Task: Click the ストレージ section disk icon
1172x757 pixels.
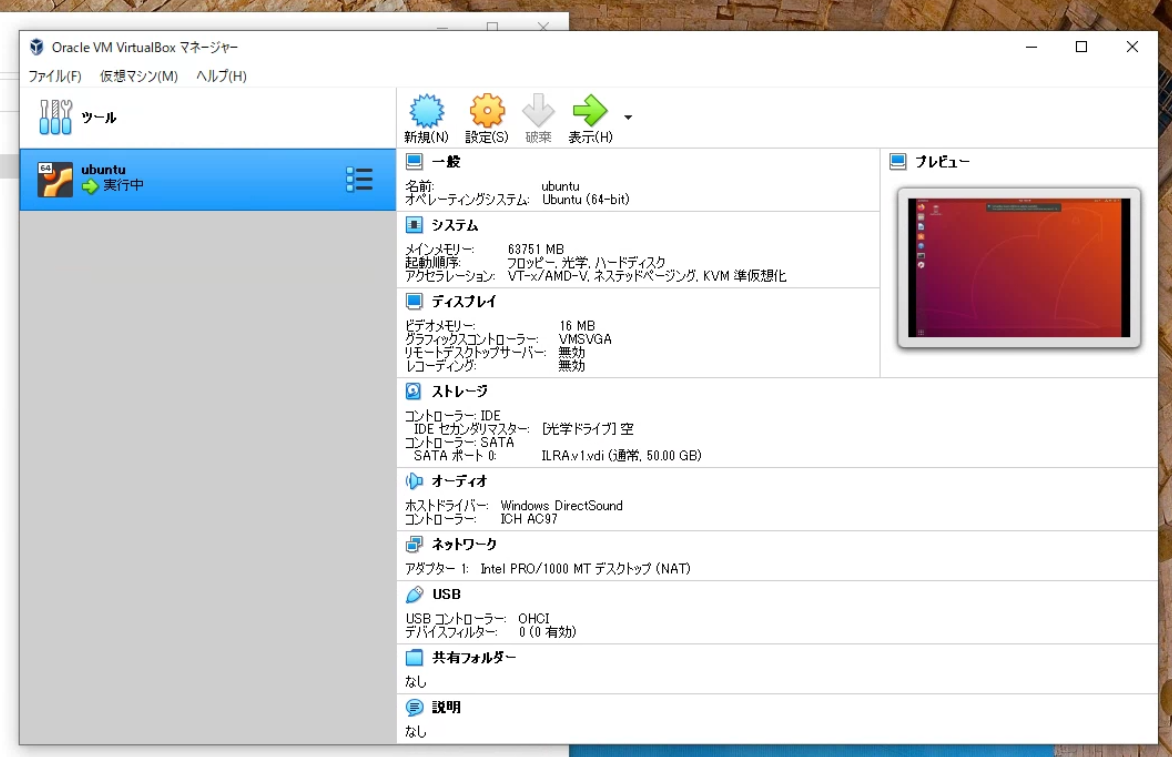Action: pyautogui.click(x=413, y=391)
